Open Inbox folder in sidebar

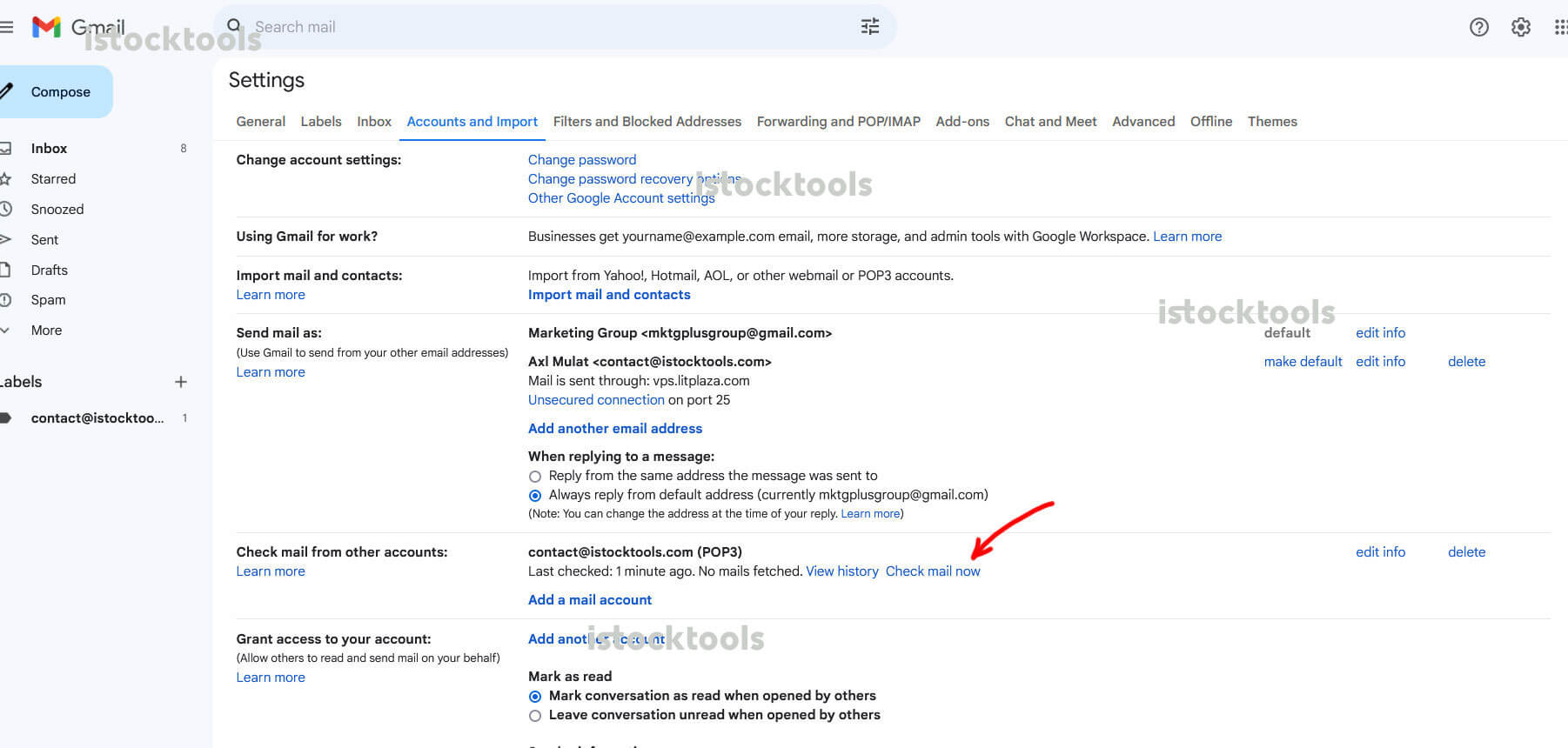click(x=49, y=149)
